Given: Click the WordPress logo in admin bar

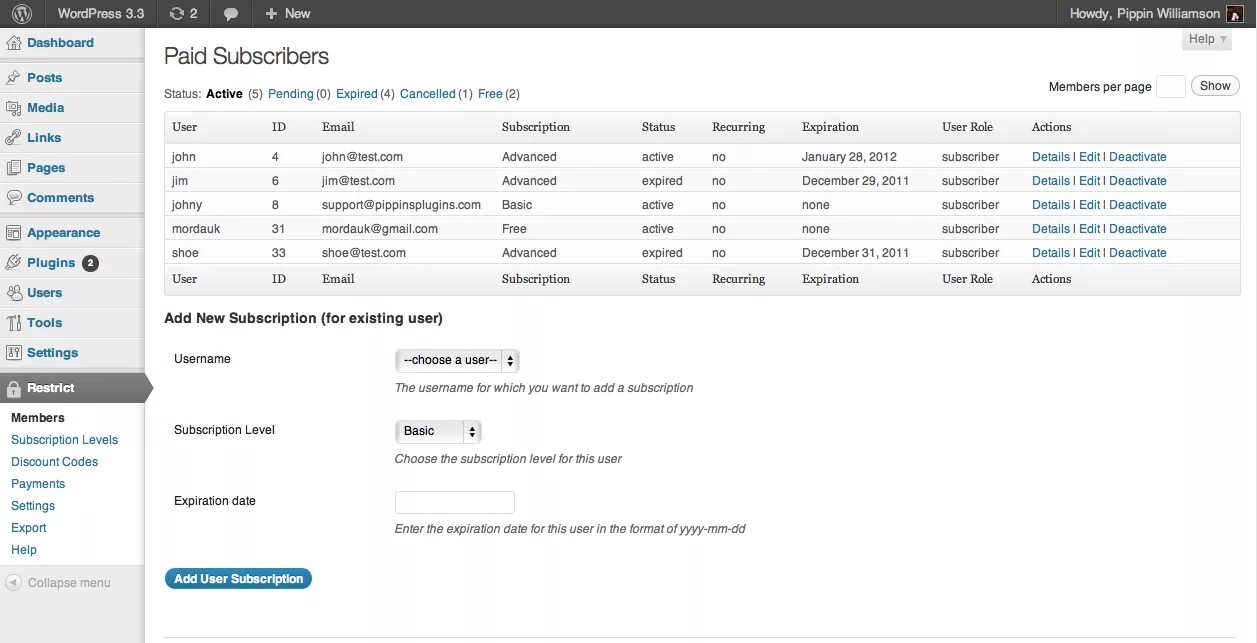Looking at the screenshot, I should tap(20, 14).
